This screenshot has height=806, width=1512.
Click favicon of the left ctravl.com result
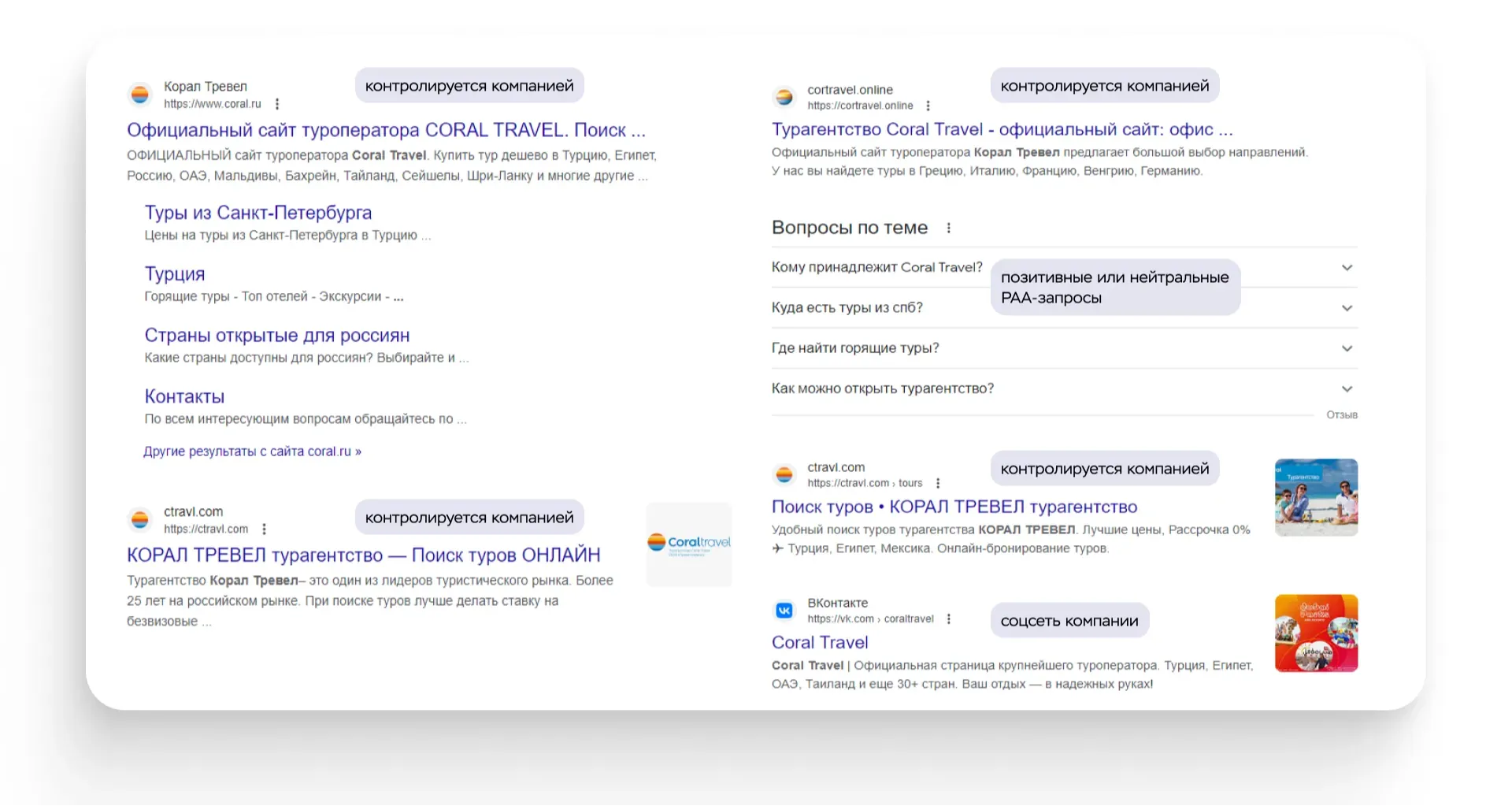139,519
